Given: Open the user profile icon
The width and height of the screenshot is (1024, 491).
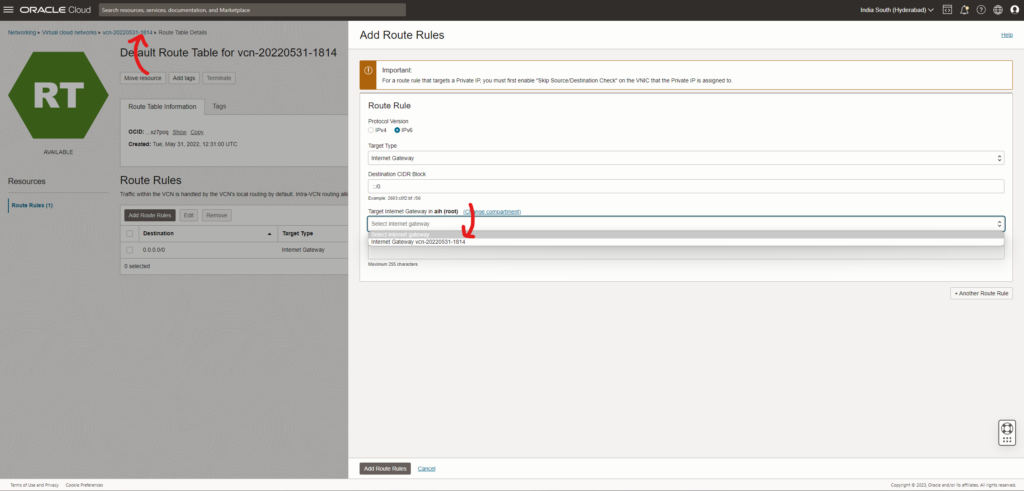Looking at the screenshot, I should [1014, 10].
